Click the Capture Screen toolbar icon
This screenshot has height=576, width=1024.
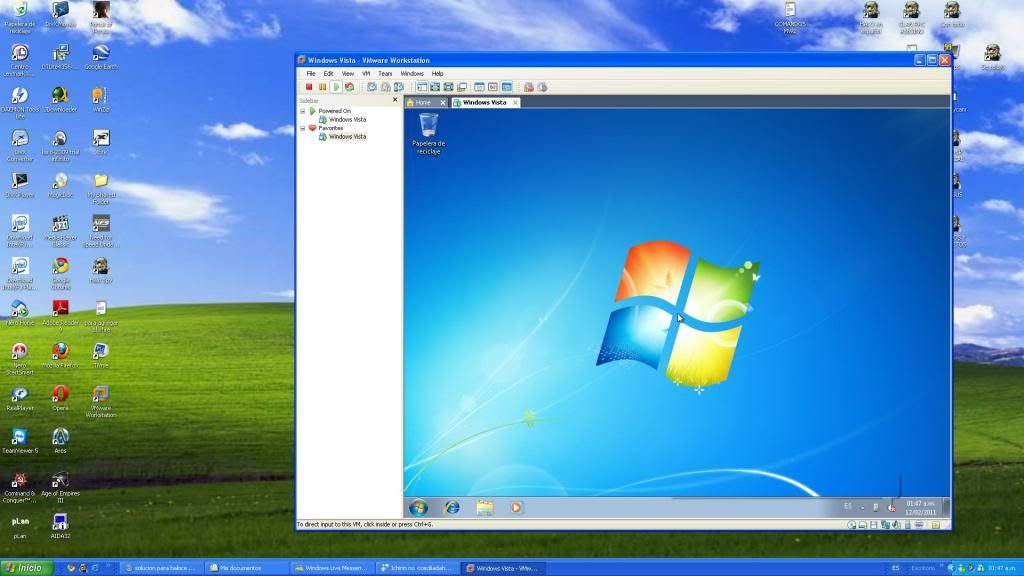[x=529, y=87]
